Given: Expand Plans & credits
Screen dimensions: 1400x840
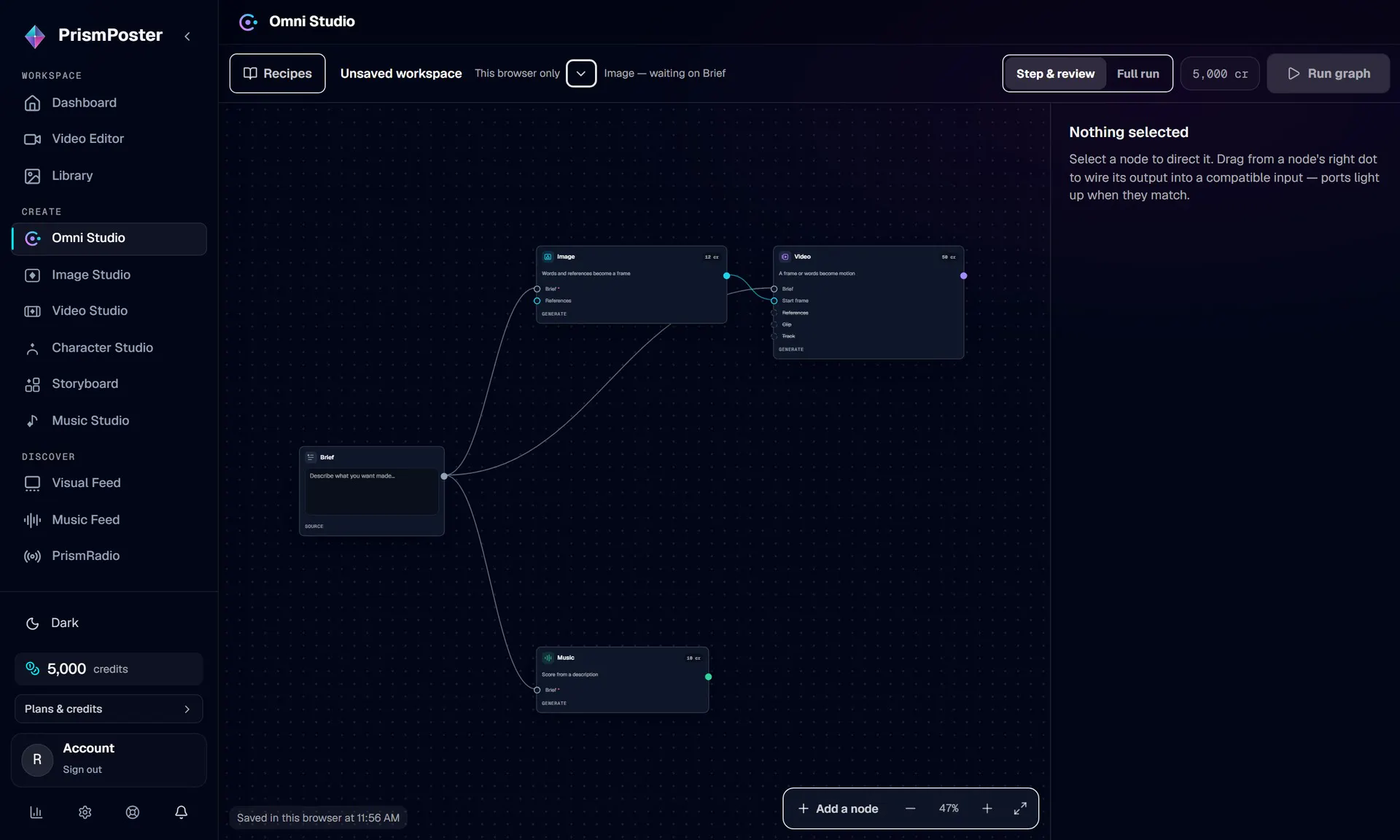Looking at the screenshot, I should (x=109, y=709).
